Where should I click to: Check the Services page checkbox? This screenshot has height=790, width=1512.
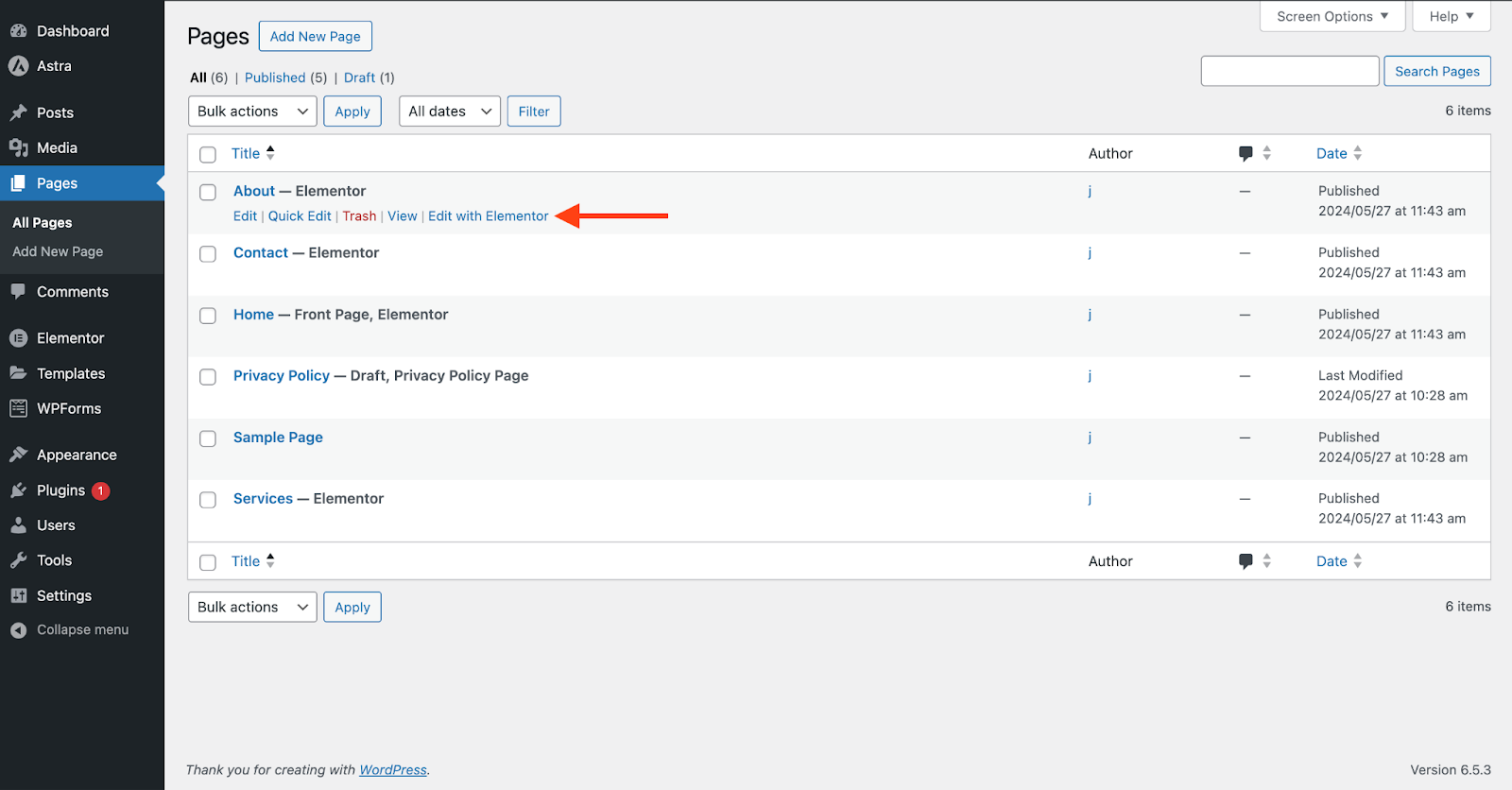coord(208,500)
